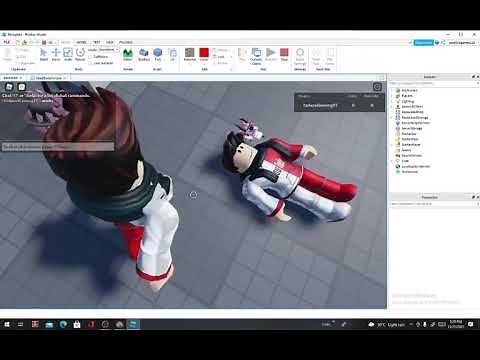Open Microsoft Edge from the taskbar
This screenshot has width=480, height=360.
(63, 324)
